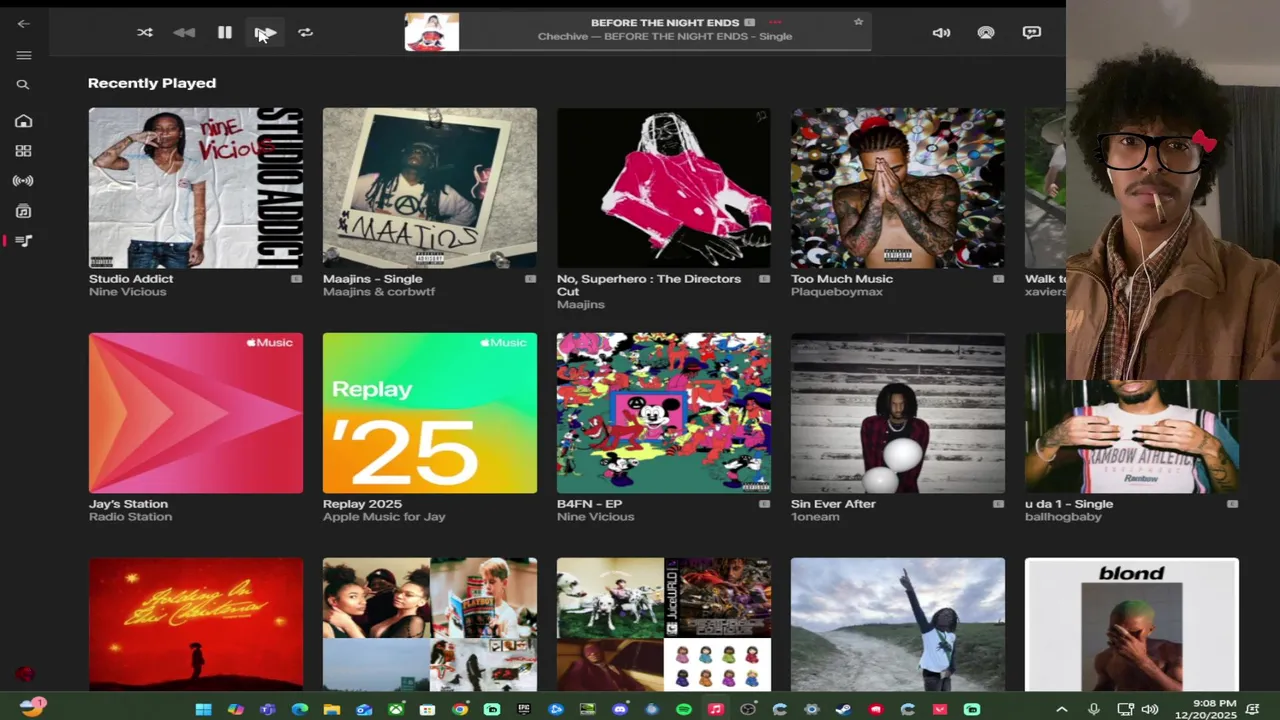Click the 'Too Much Music' title text
Image resolution: width=1280 pixels, height=720 pixels.
(842, 279)
